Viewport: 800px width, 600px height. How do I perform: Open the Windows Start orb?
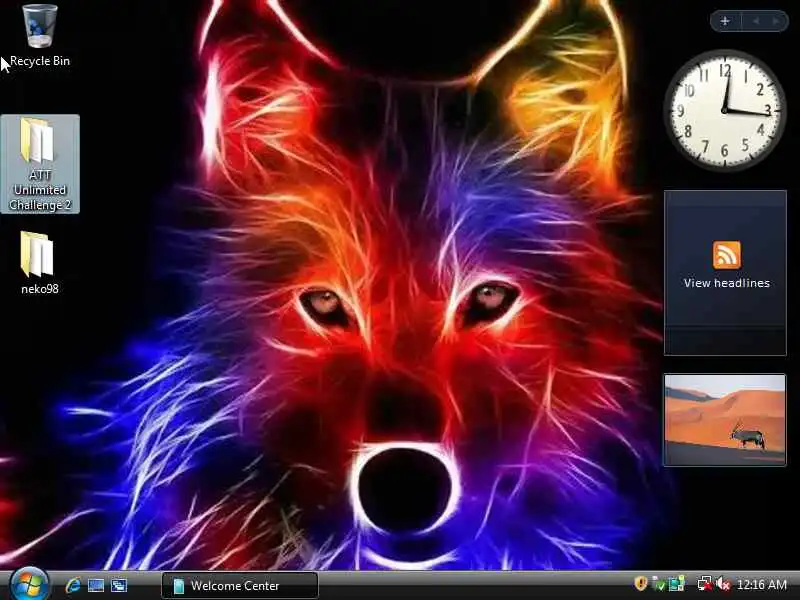coord(29,585)
